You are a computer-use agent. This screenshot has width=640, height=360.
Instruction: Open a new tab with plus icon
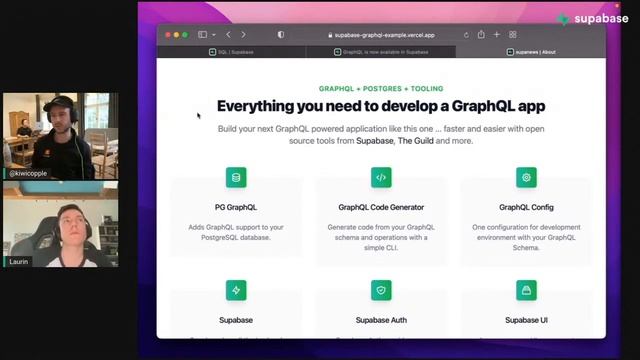pos(497,35)
